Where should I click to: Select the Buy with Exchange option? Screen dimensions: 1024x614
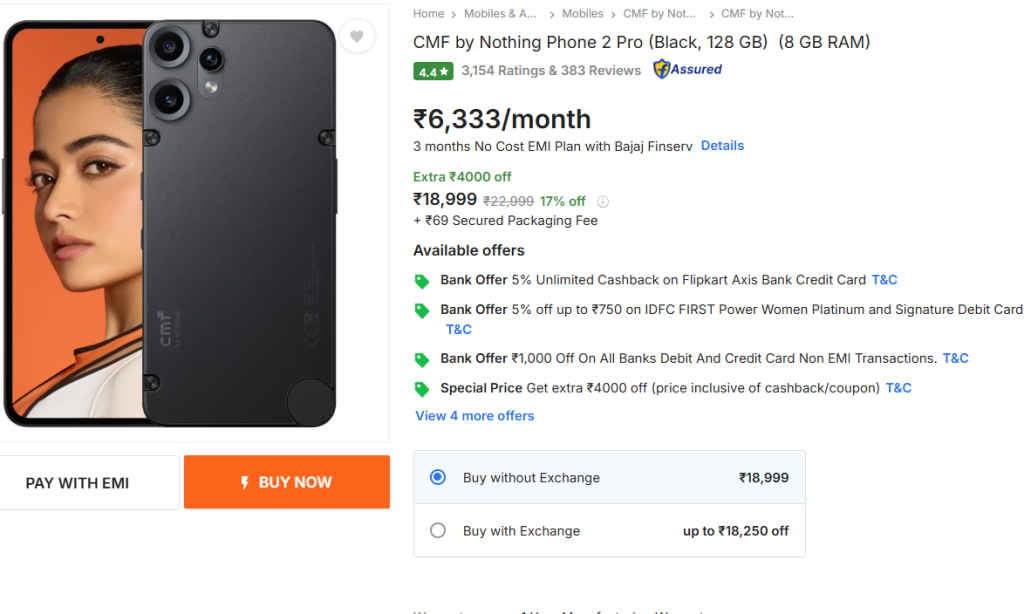[437, 531]
